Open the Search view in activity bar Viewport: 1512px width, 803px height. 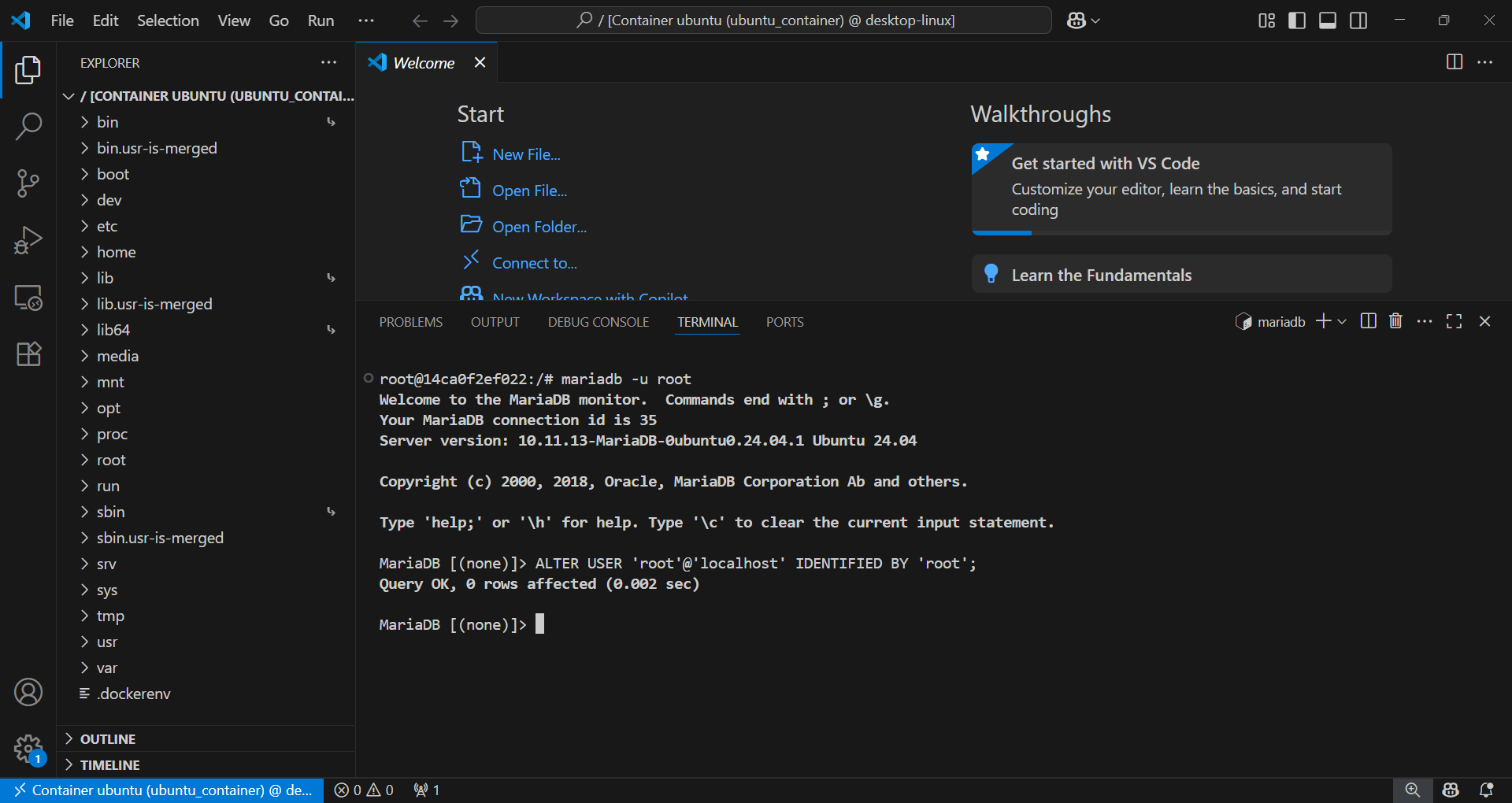[28, 126]
